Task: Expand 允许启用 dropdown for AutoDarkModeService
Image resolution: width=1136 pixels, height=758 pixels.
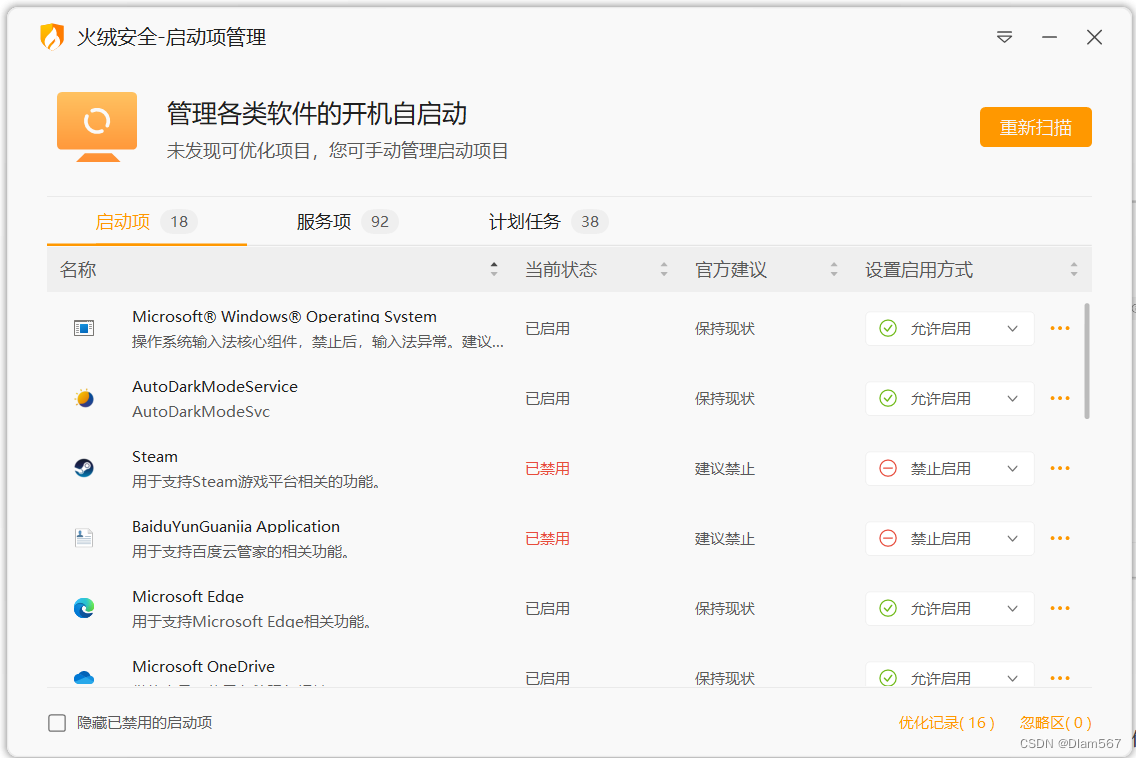Action: pos(950,399)
